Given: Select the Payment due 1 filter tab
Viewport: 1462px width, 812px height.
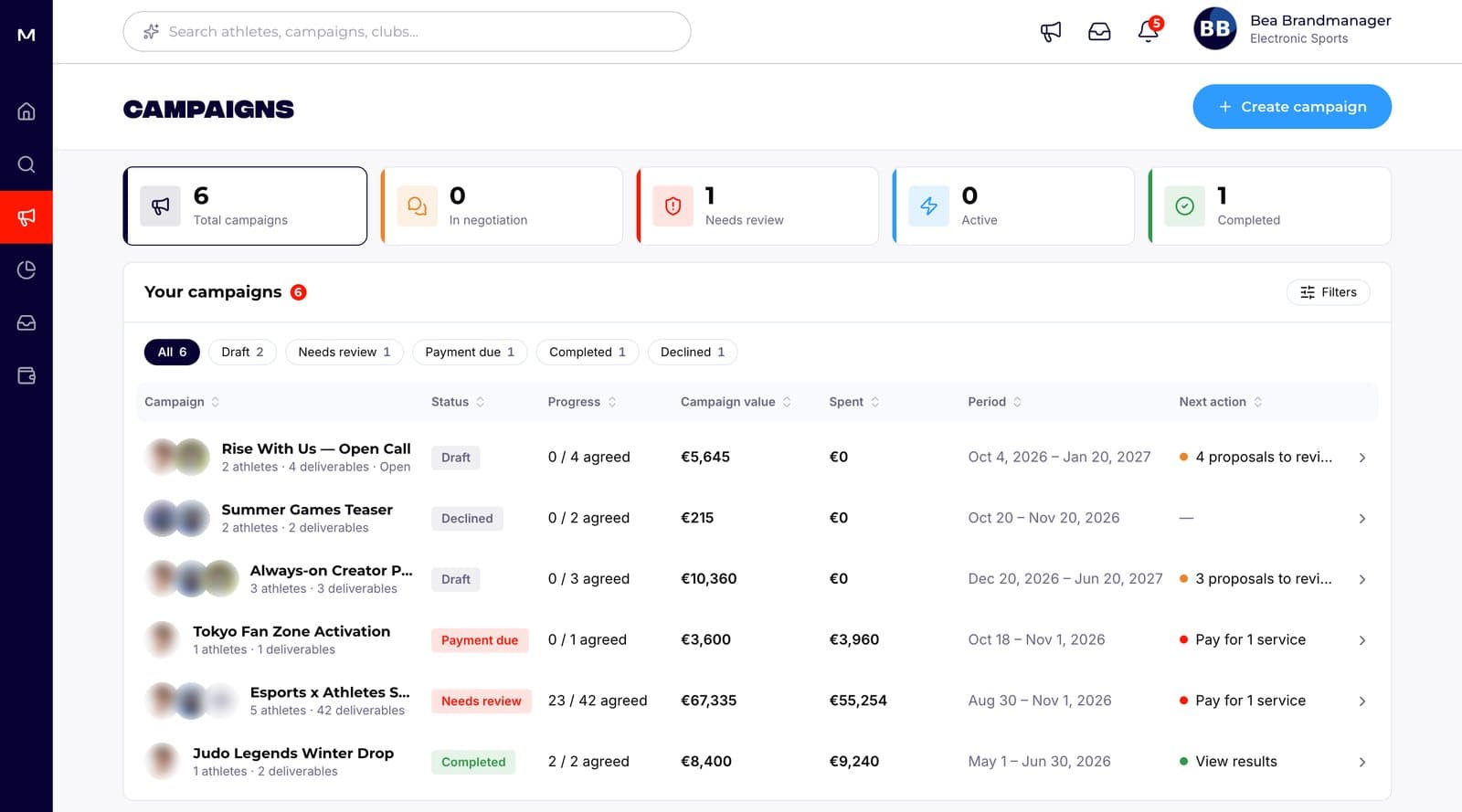Looking at the screenshot, I should (470, 352).
